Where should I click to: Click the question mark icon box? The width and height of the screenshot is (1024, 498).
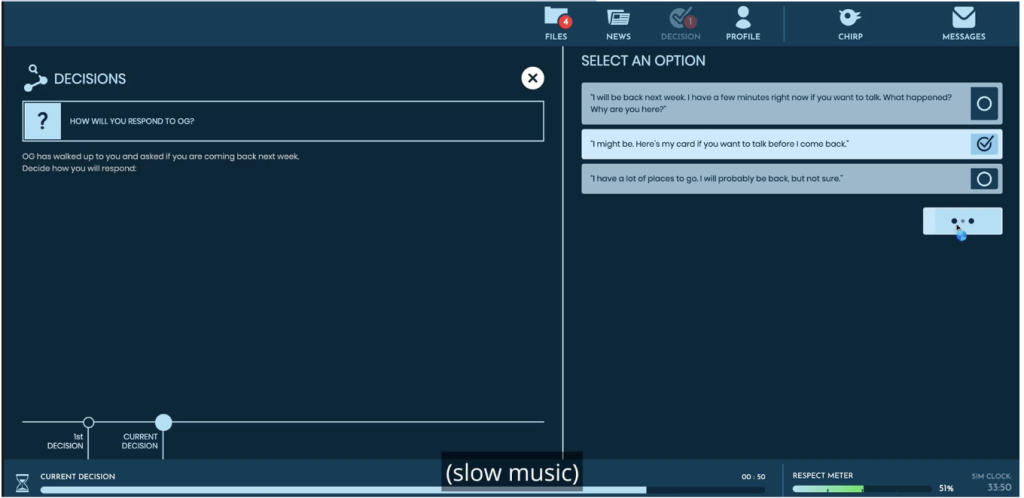[42, 121]
